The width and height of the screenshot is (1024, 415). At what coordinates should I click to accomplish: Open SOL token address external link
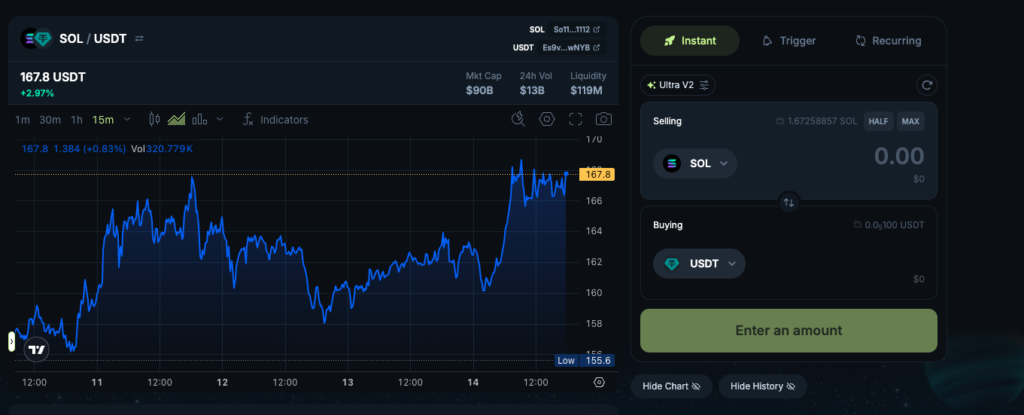tap(577, 29)
